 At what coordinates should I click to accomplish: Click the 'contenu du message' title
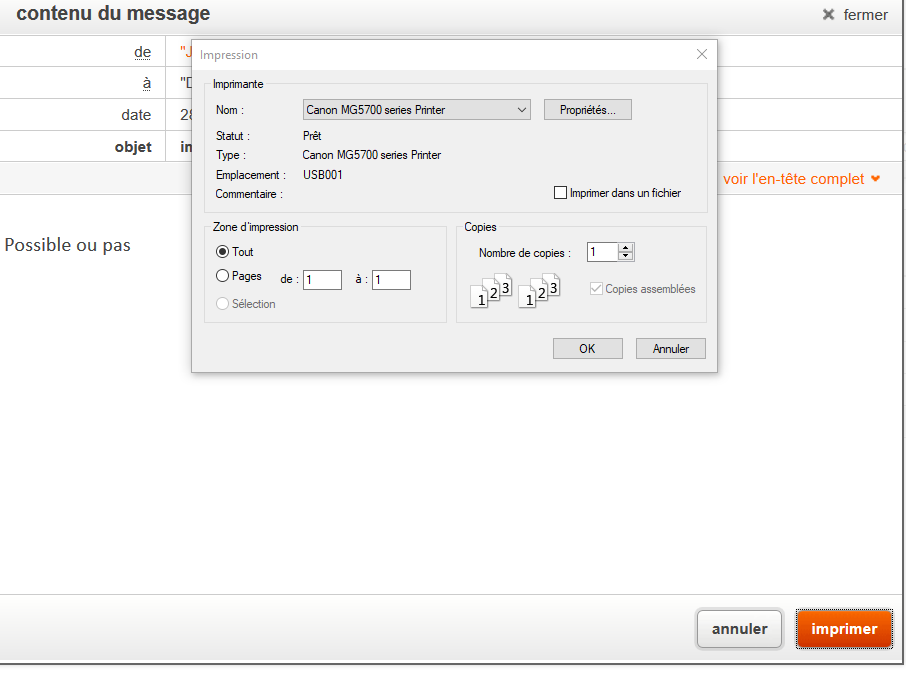[113, 13]
